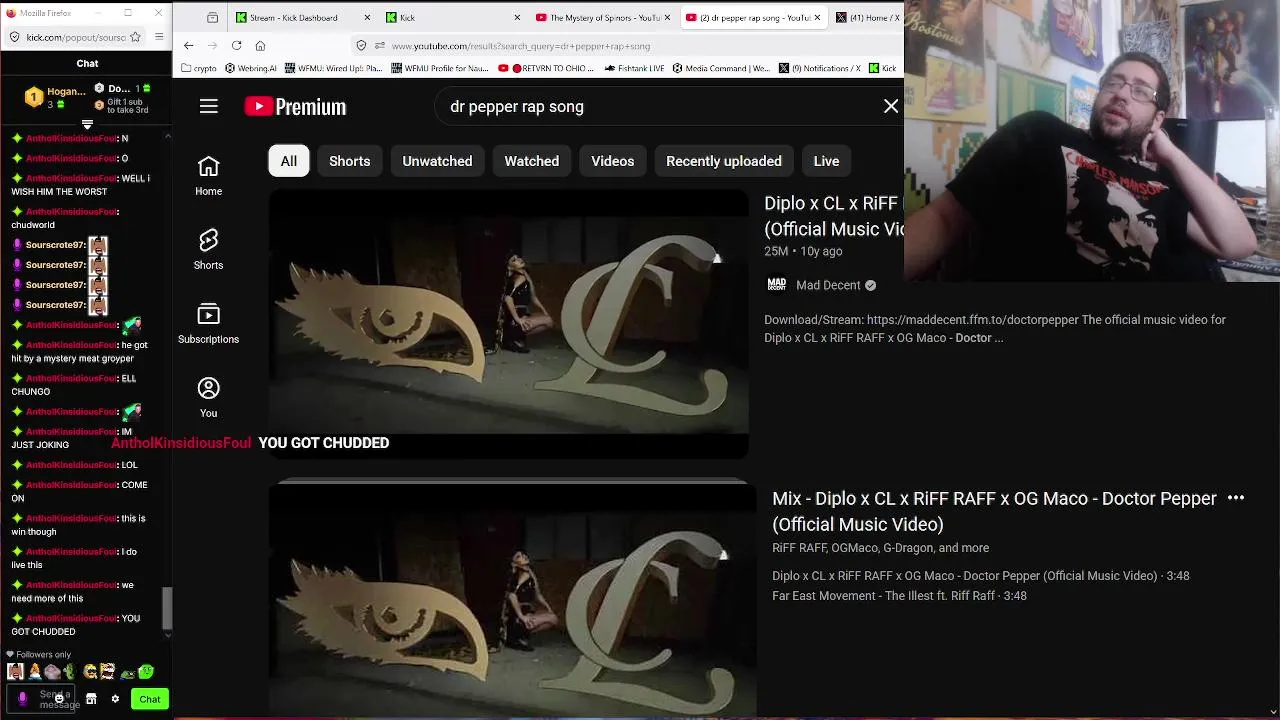The width and height of the screenshot is (1280, 720).
Task: Filter results by Videos
Action: pos(612,161)
